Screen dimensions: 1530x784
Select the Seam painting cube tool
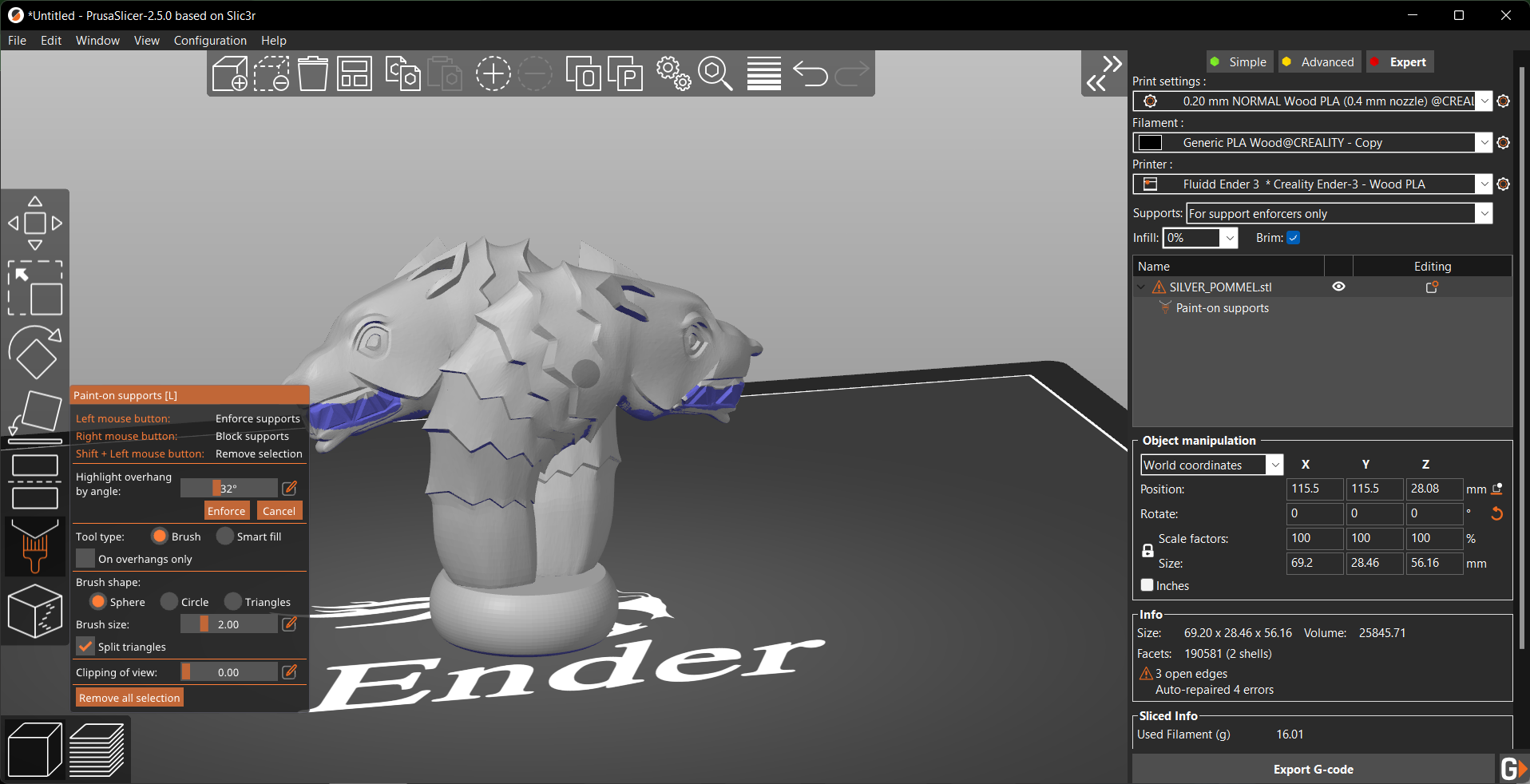click(35, 611)
